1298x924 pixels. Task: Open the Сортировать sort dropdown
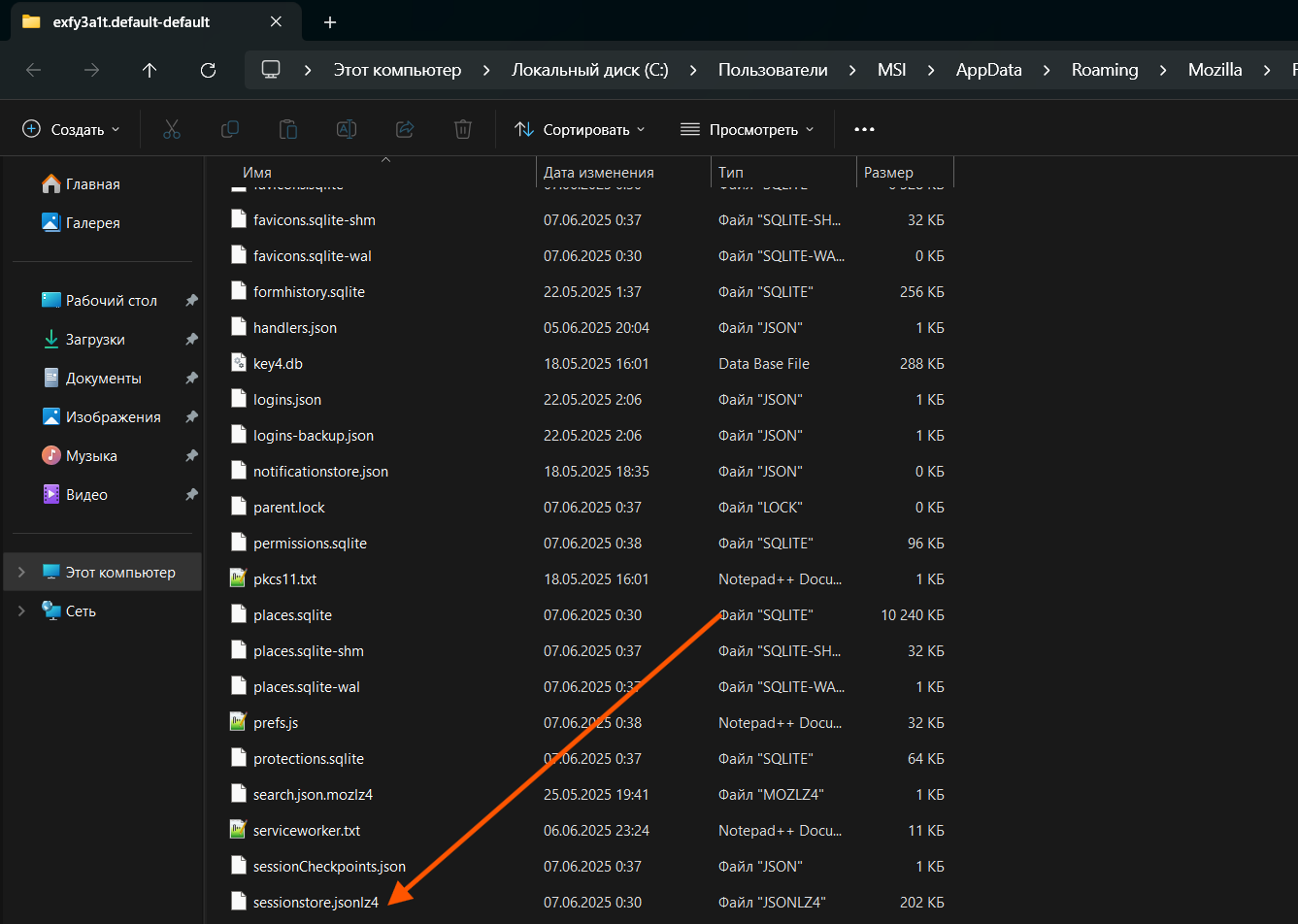click(x=580, y=129)
